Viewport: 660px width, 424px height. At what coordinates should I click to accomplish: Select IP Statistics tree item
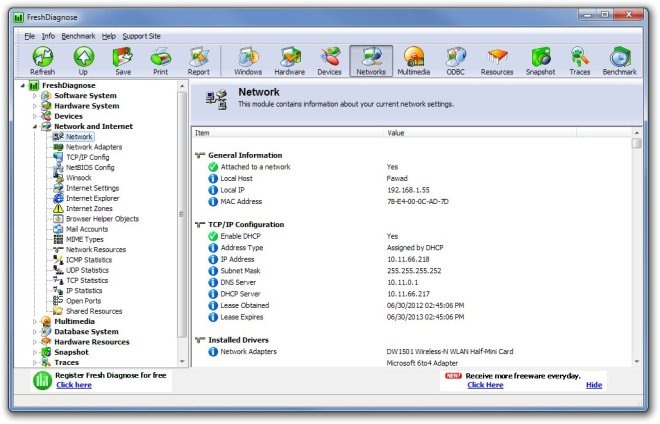tap(84, 291)
